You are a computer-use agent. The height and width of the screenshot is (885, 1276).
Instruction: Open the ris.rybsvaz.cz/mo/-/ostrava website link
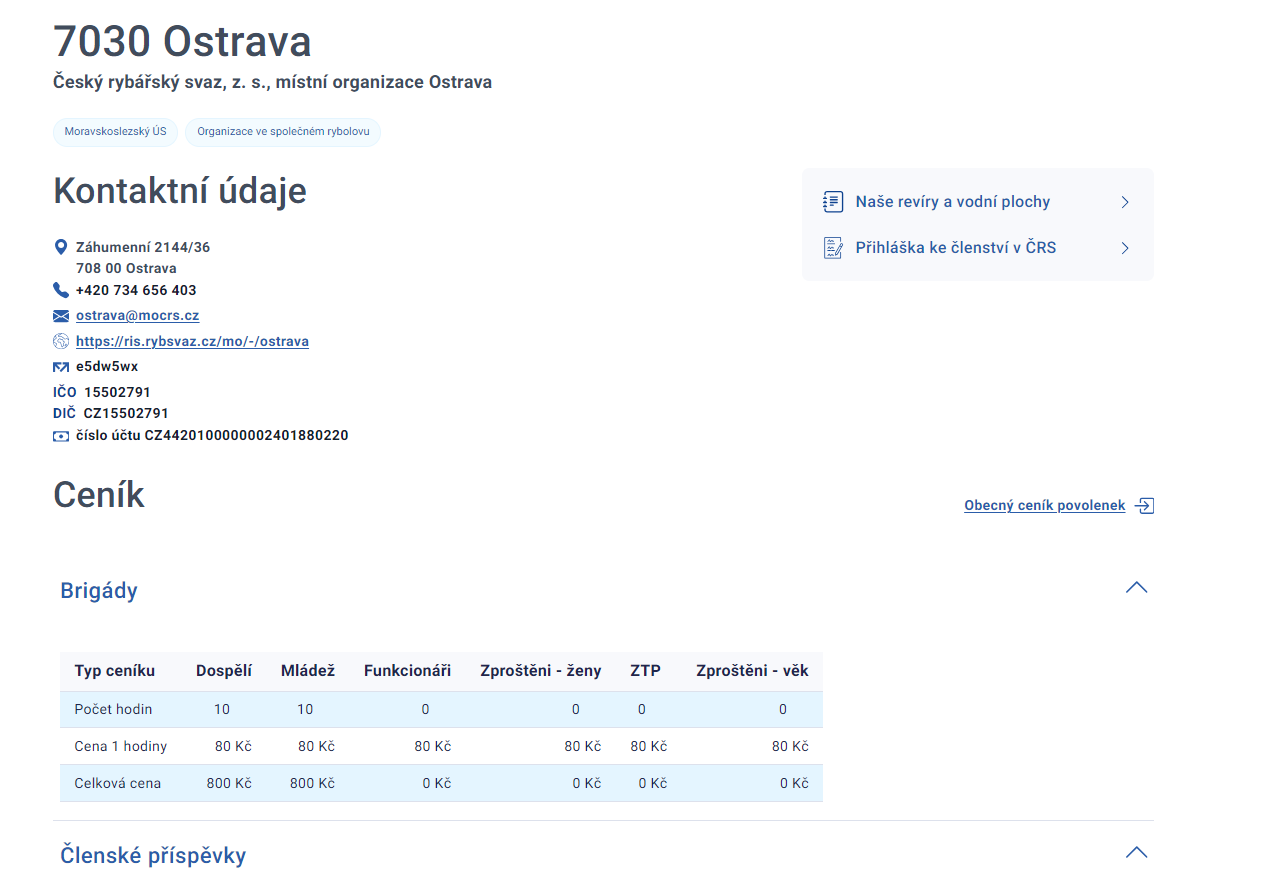(x=192, y=342)
